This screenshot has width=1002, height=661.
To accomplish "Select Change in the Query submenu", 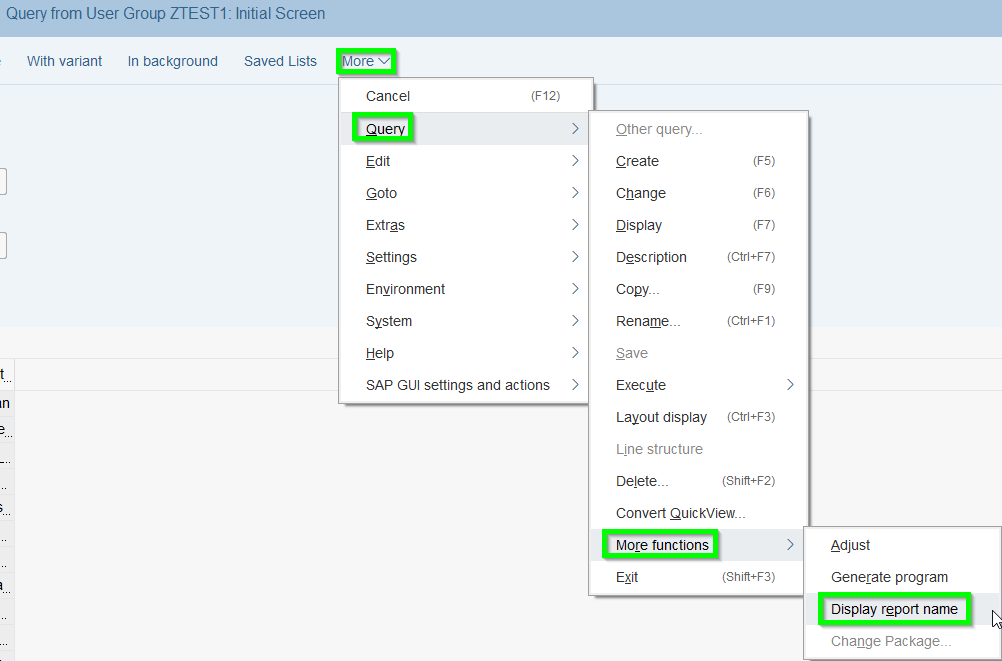I will tap(640, 193).
